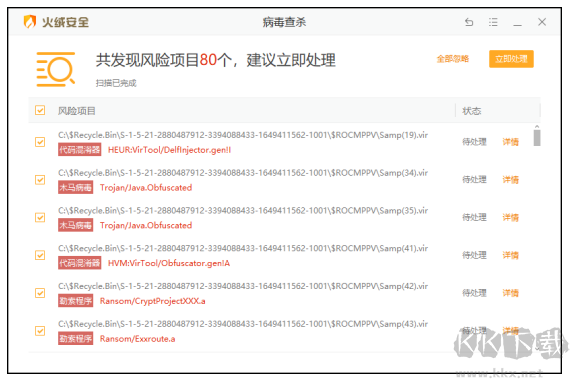Click the 全部忽略 ignore all link
This screenshot has height=380, width=570.
pos(453,59)
